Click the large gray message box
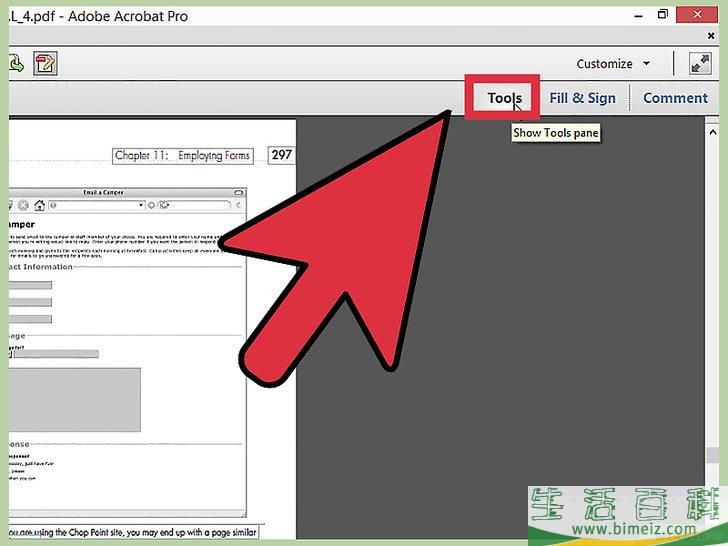The height and width of the screenshot is (546, 728). pos(75,400)
